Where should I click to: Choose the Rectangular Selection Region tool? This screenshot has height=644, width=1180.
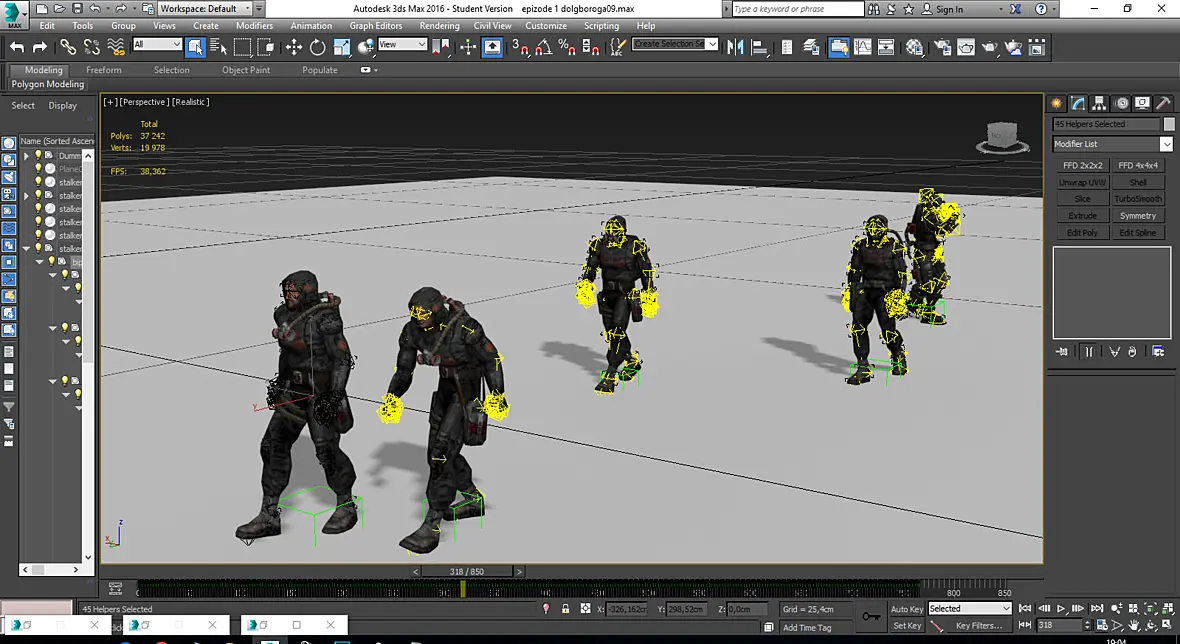pyautogui.click(x=242, y=47)
